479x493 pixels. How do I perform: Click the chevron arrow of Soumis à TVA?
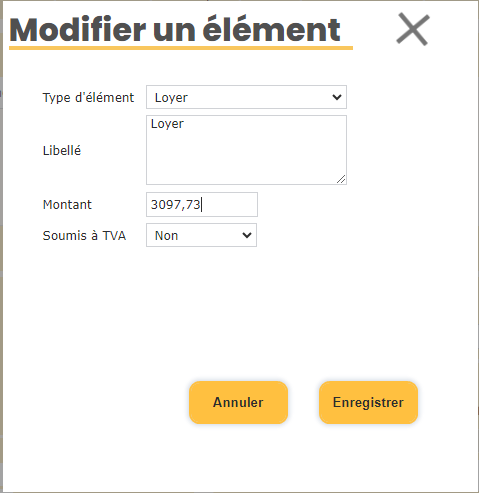click(247, 235)
